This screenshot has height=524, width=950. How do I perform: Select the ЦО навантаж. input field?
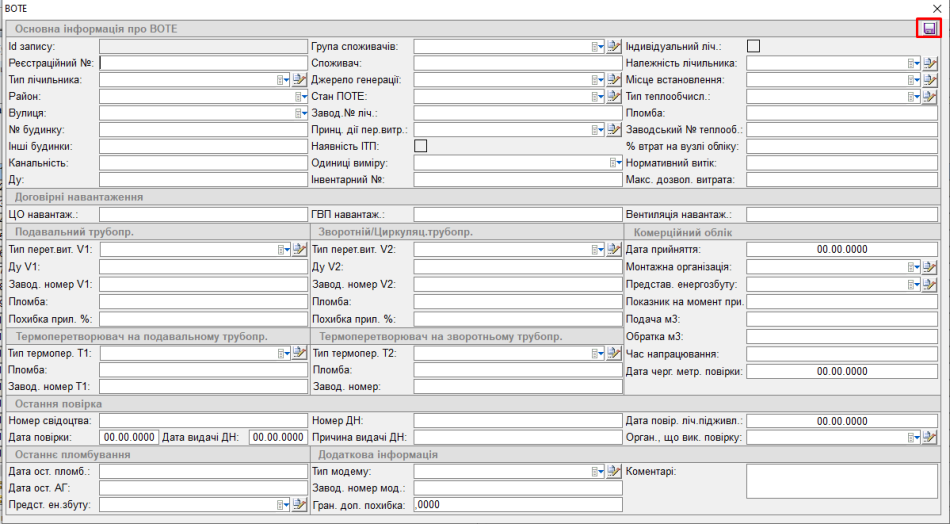coord(204,215)
